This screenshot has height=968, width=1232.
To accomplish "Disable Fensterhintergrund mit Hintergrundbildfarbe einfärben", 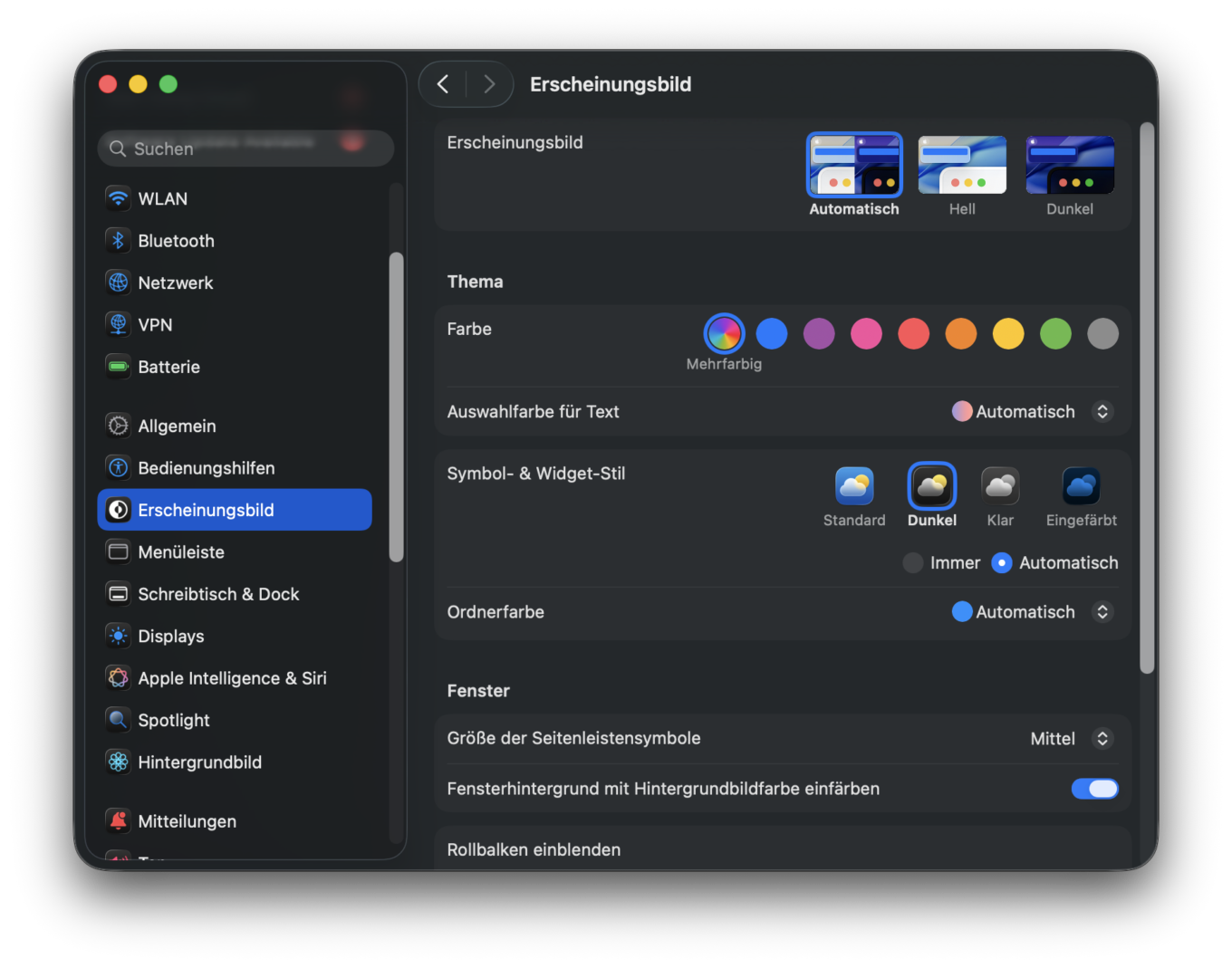I will click(x=1095, y=789).
